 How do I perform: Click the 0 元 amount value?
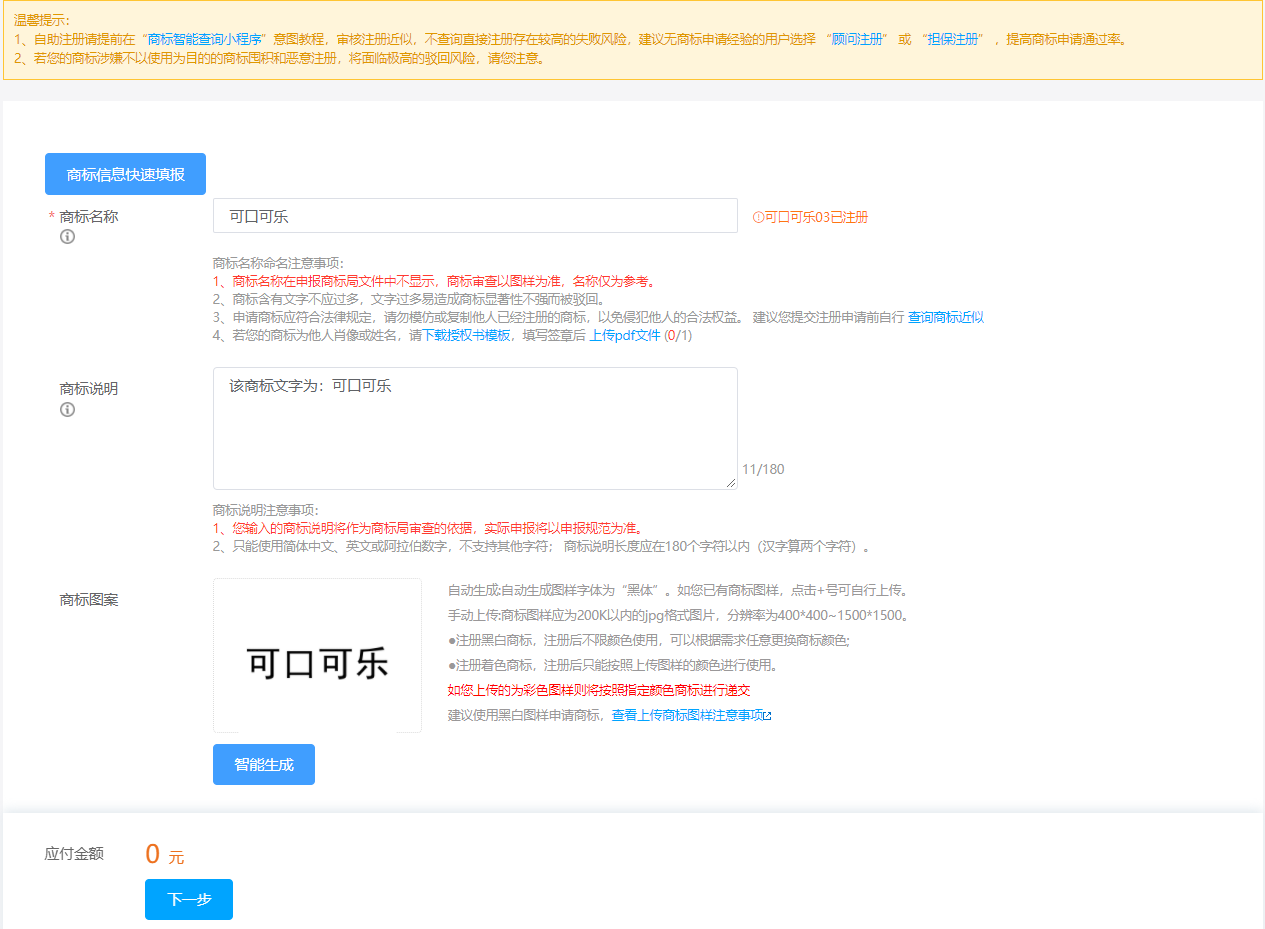click(165, 854)
